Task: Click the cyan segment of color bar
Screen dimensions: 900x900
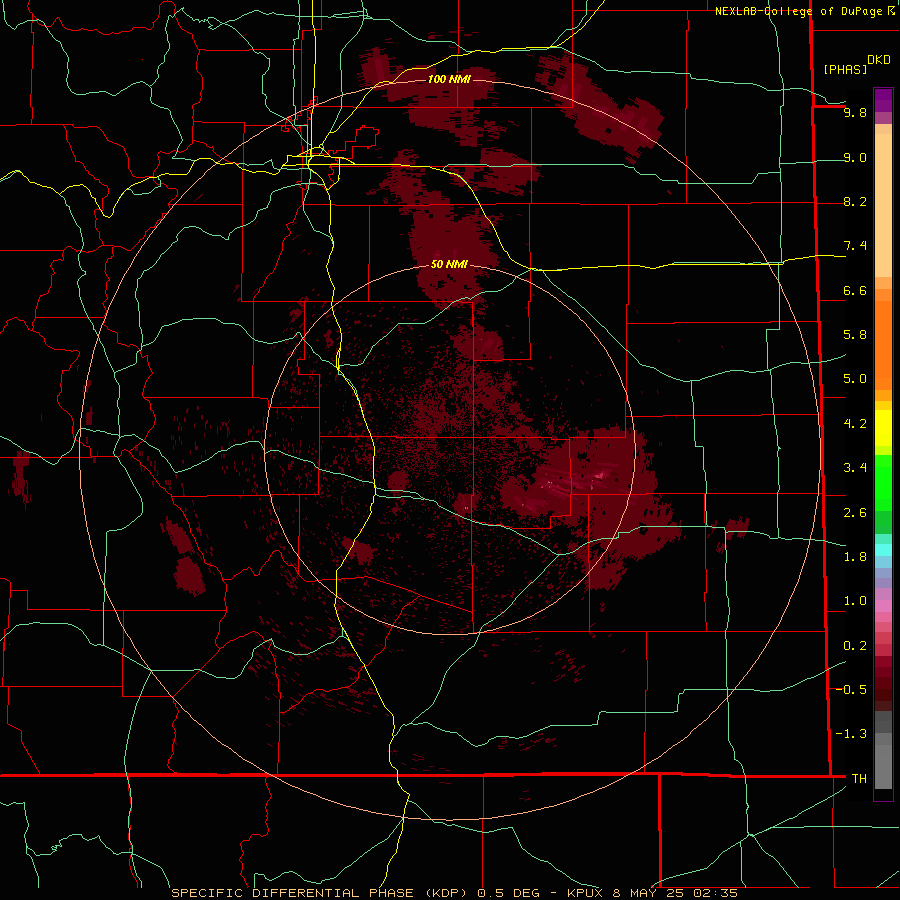Action: coord(883,549)
